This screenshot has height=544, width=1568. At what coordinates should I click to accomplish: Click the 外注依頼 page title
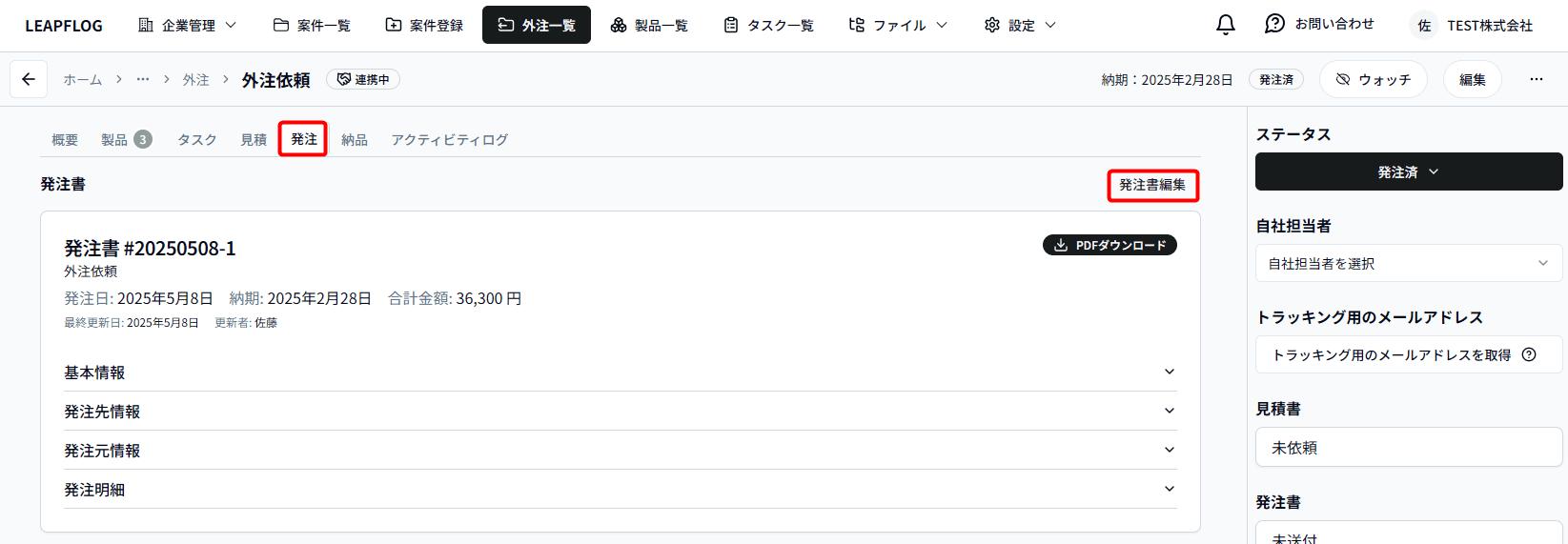click(x=275, y=80)
